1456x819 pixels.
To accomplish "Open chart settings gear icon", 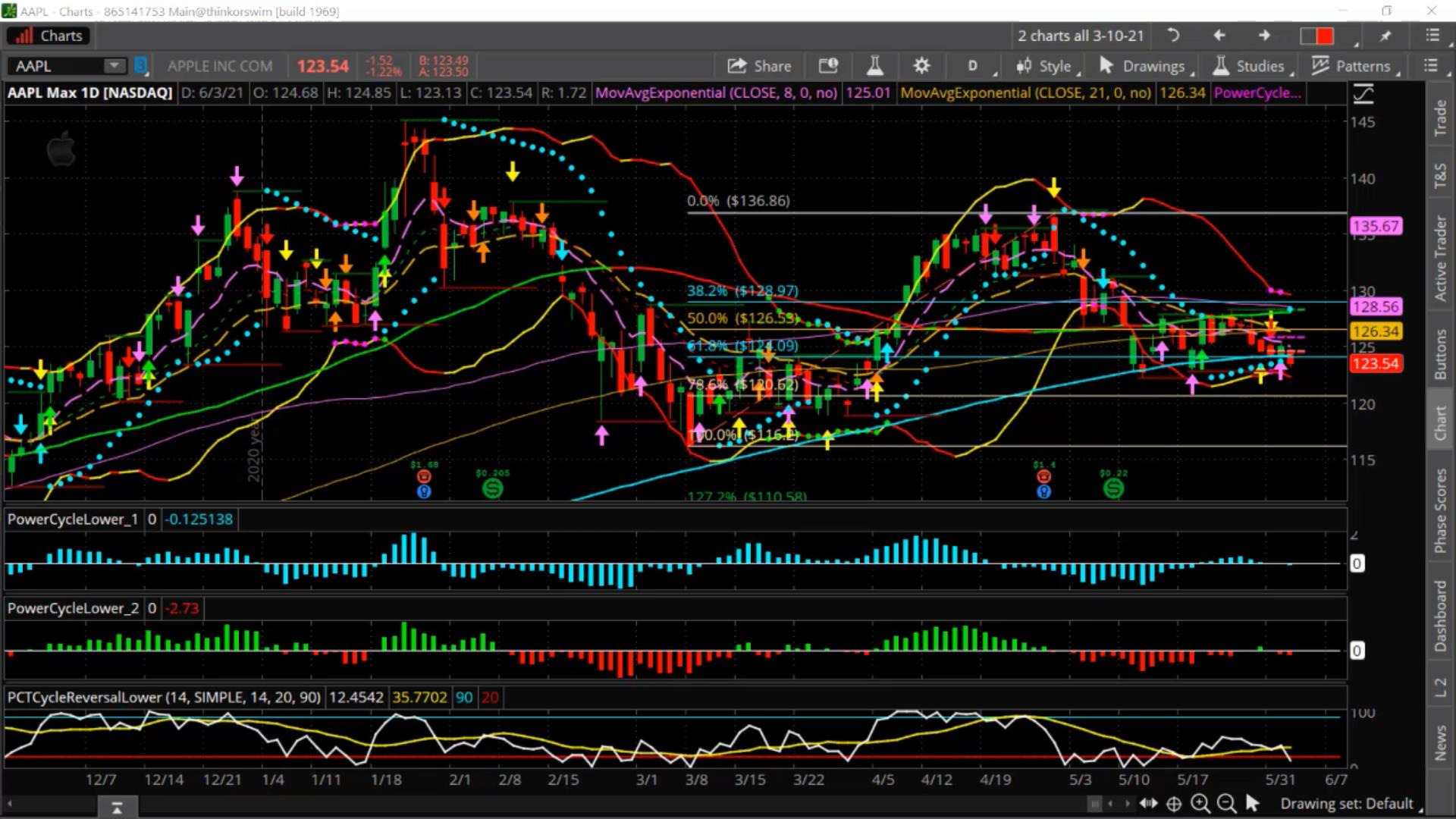I will [x=921, y=66].
